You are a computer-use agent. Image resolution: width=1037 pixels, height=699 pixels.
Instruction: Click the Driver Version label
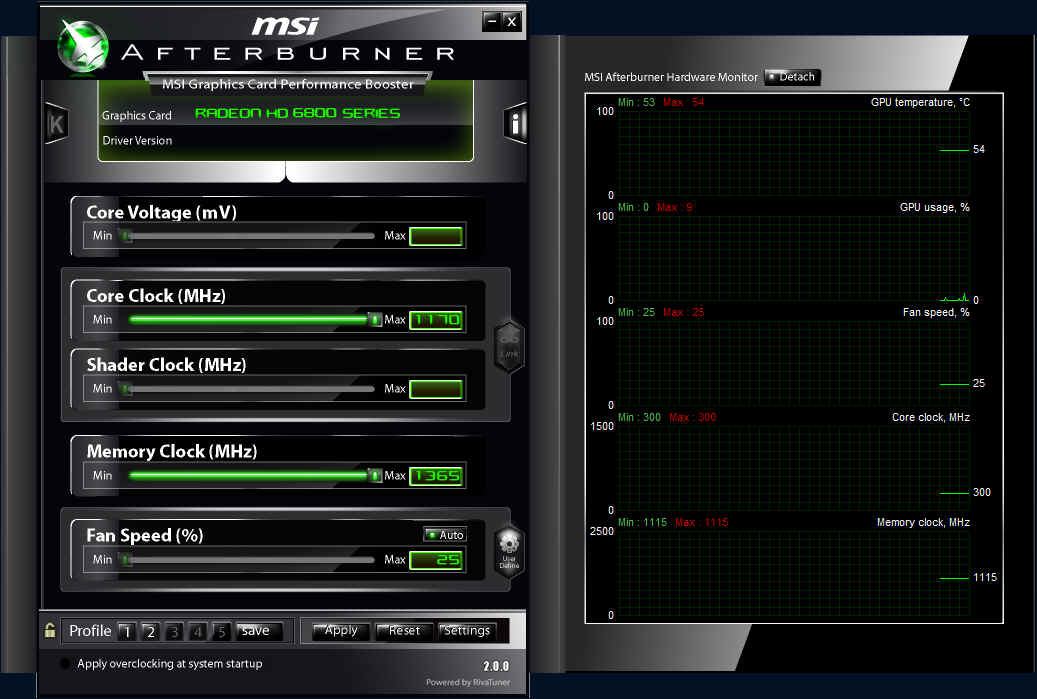pos(137,140)
